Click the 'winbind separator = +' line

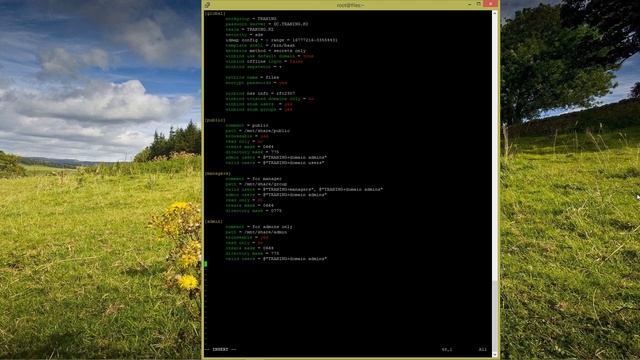(x=253, y=67)
